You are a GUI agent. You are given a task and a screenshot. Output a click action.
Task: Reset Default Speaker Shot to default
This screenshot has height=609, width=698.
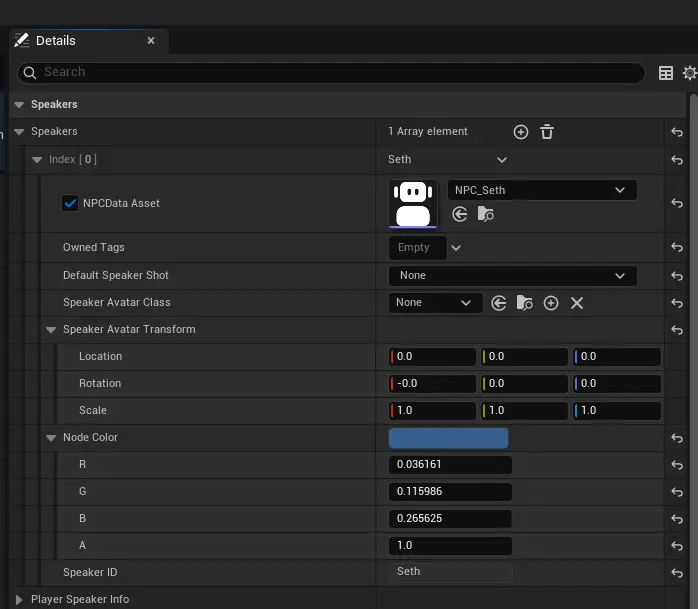click(677, 276)
